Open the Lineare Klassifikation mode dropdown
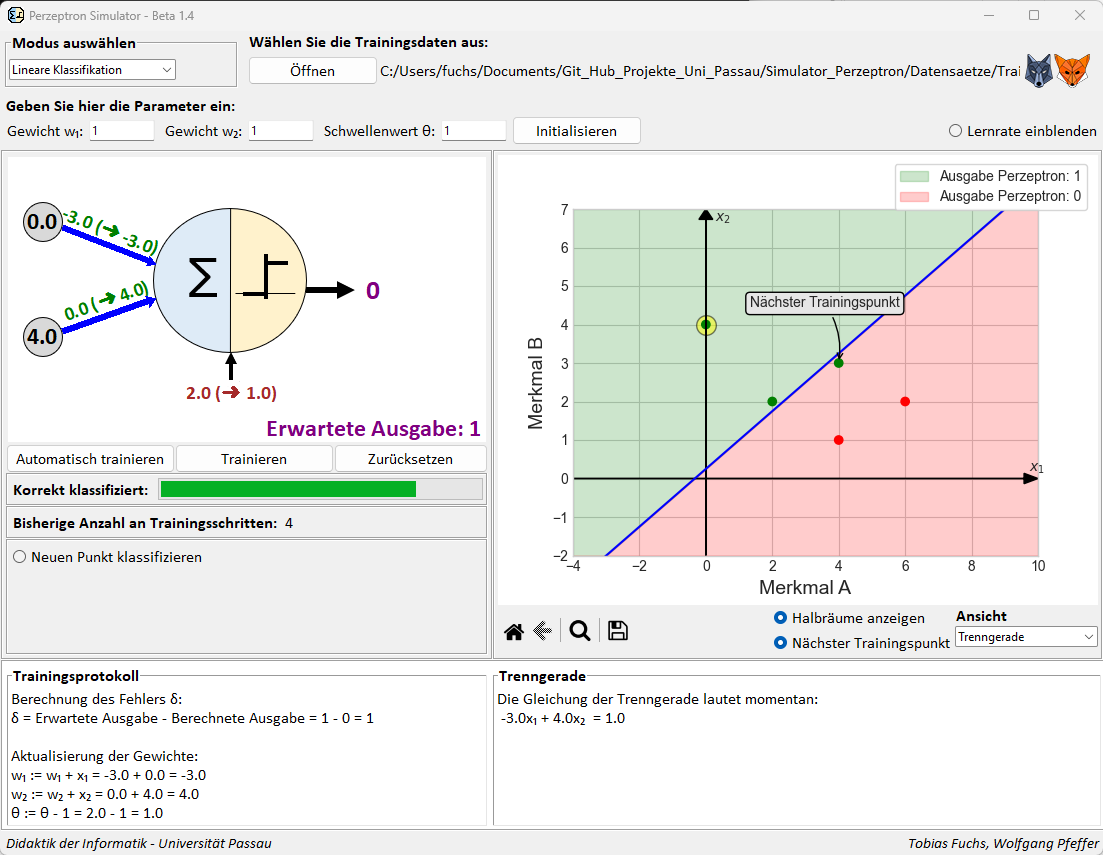Viewport: 1103px width, 855px height. click(x=92, y=70)
